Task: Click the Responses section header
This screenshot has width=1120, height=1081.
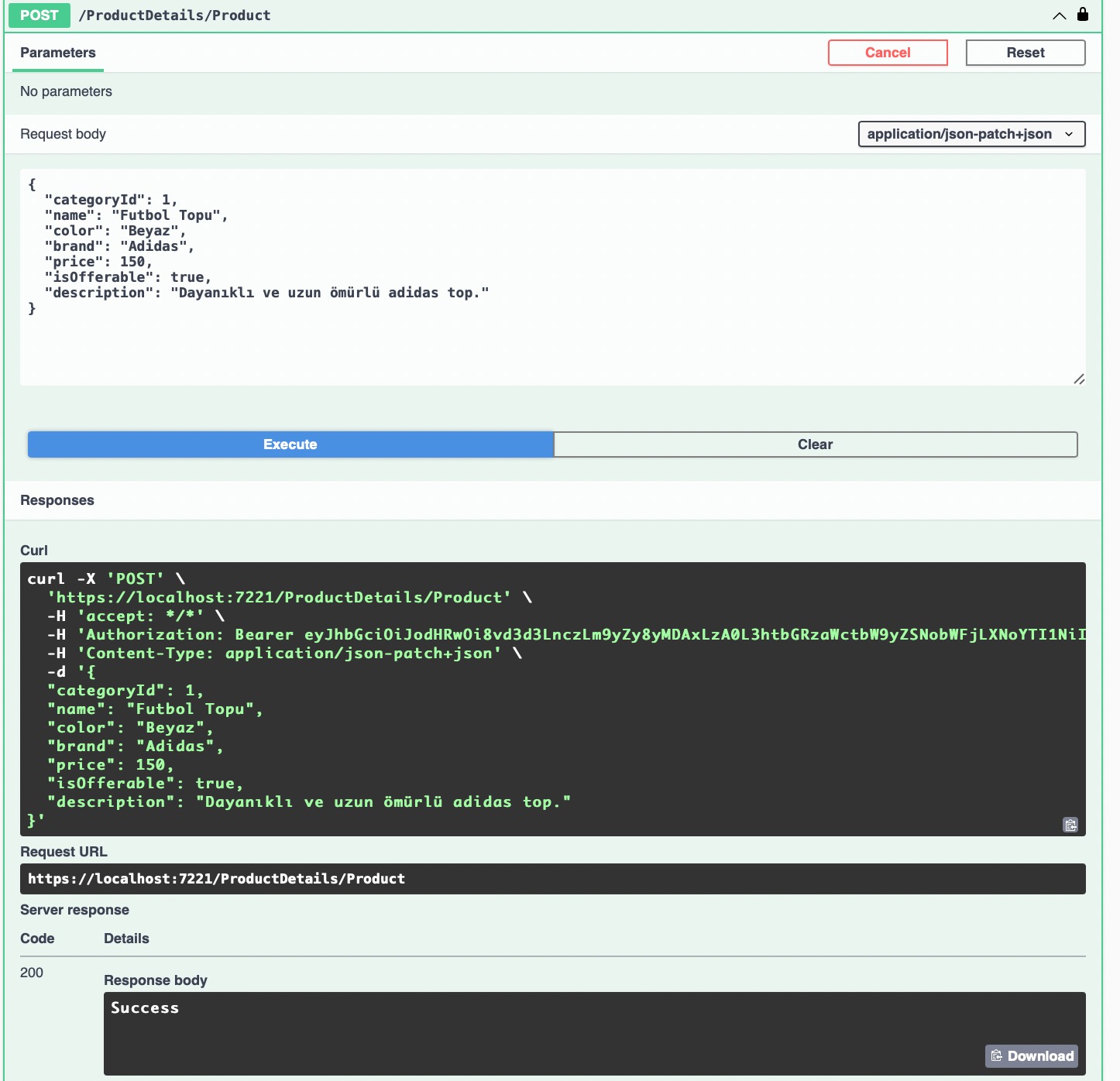Action: pyautogui.click(x=57, y=500)
